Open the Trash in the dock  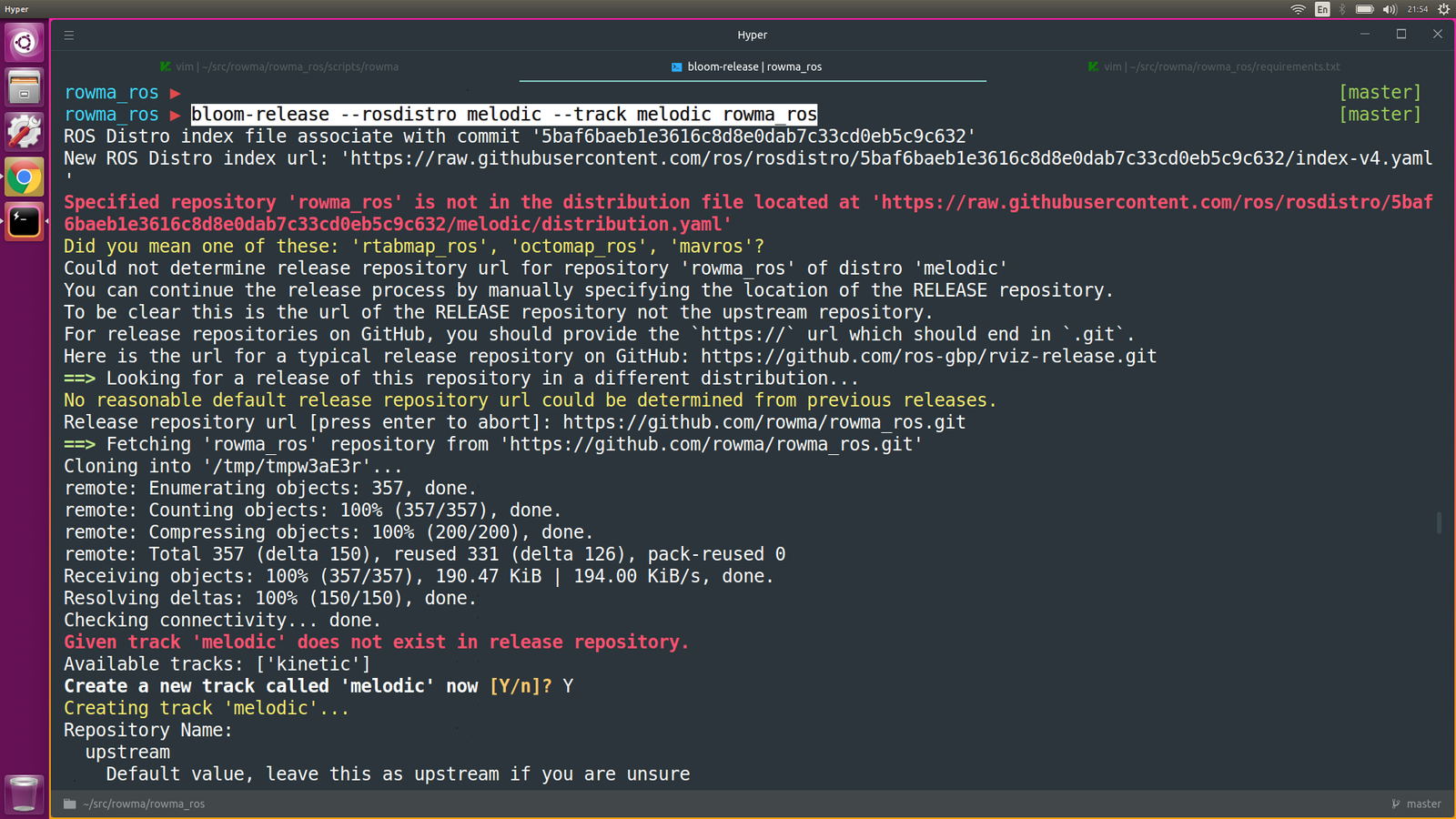pos(25,794)
